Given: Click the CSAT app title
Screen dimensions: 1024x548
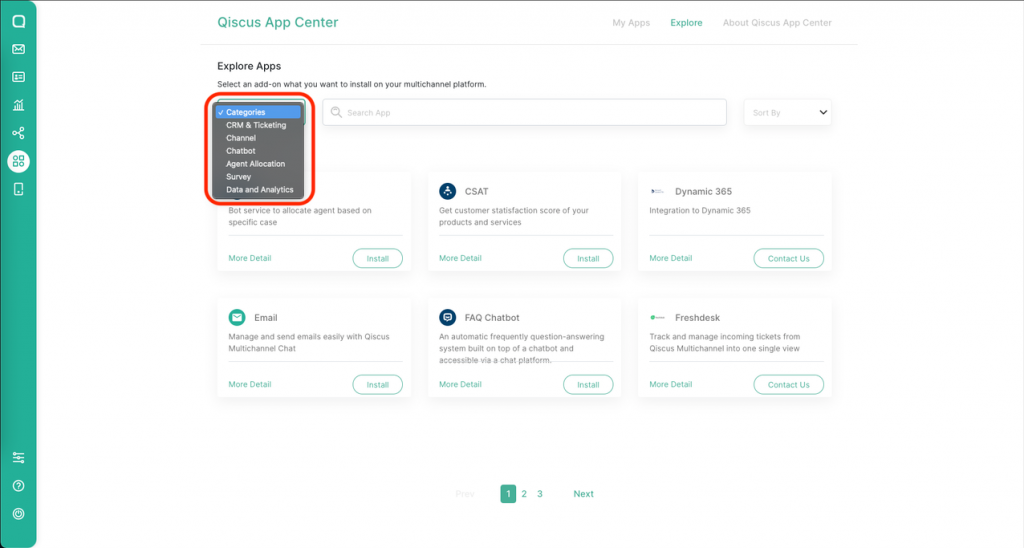Looking at the screenshot, I should point(476,191).
